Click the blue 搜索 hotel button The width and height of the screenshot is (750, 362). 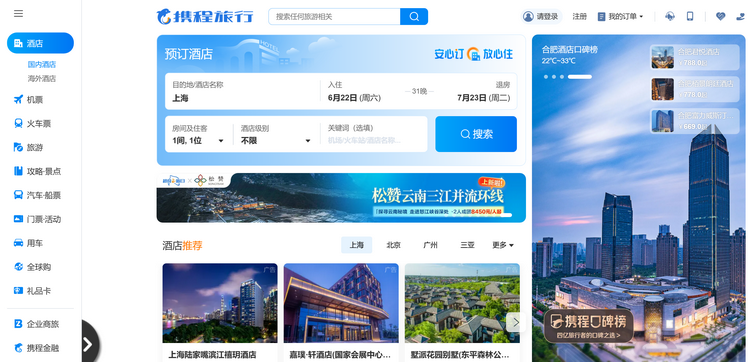476,134
